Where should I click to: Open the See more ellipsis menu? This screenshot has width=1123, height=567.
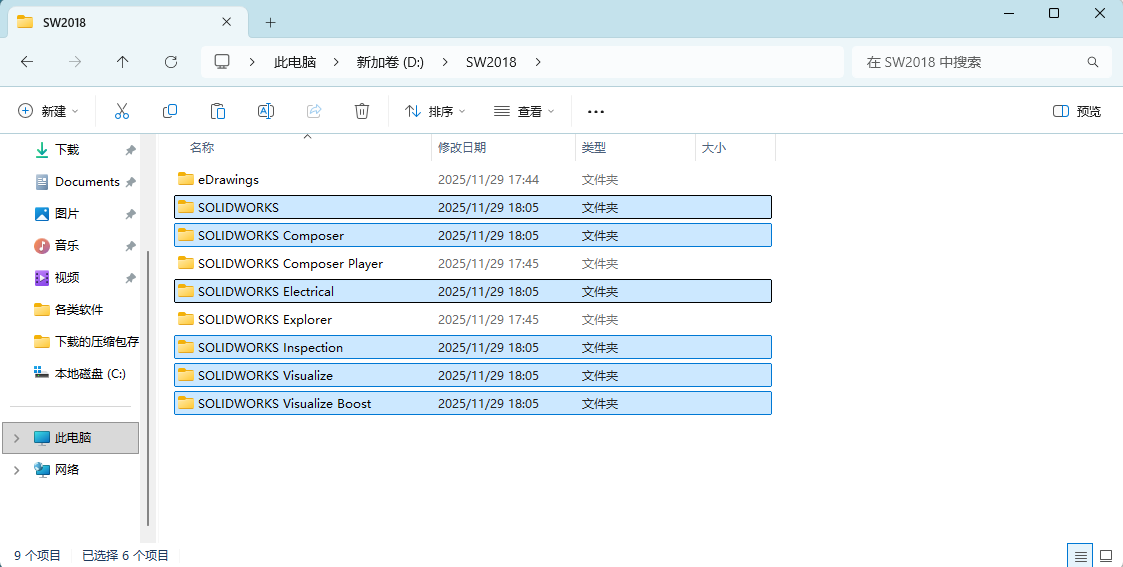(596, 112)
